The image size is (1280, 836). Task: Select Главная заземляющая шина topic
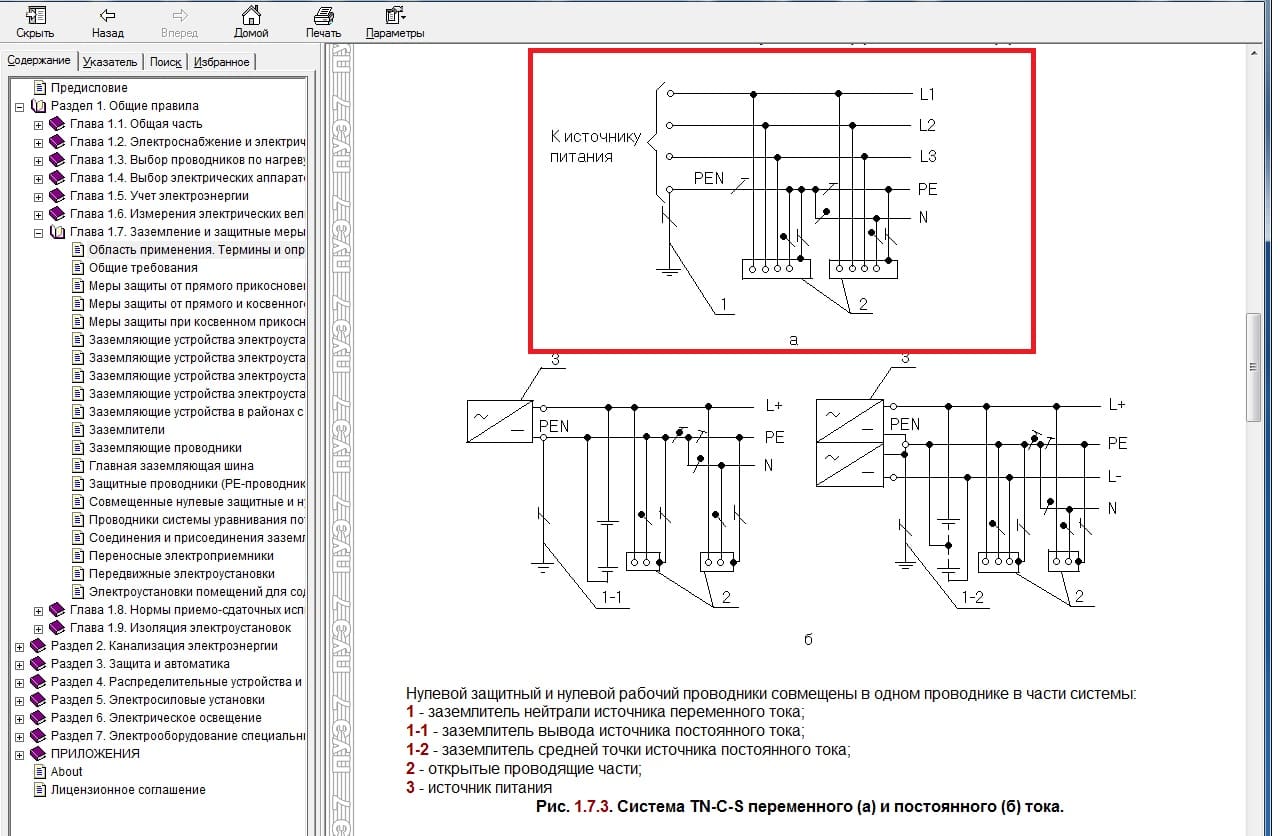pos(170,466)
